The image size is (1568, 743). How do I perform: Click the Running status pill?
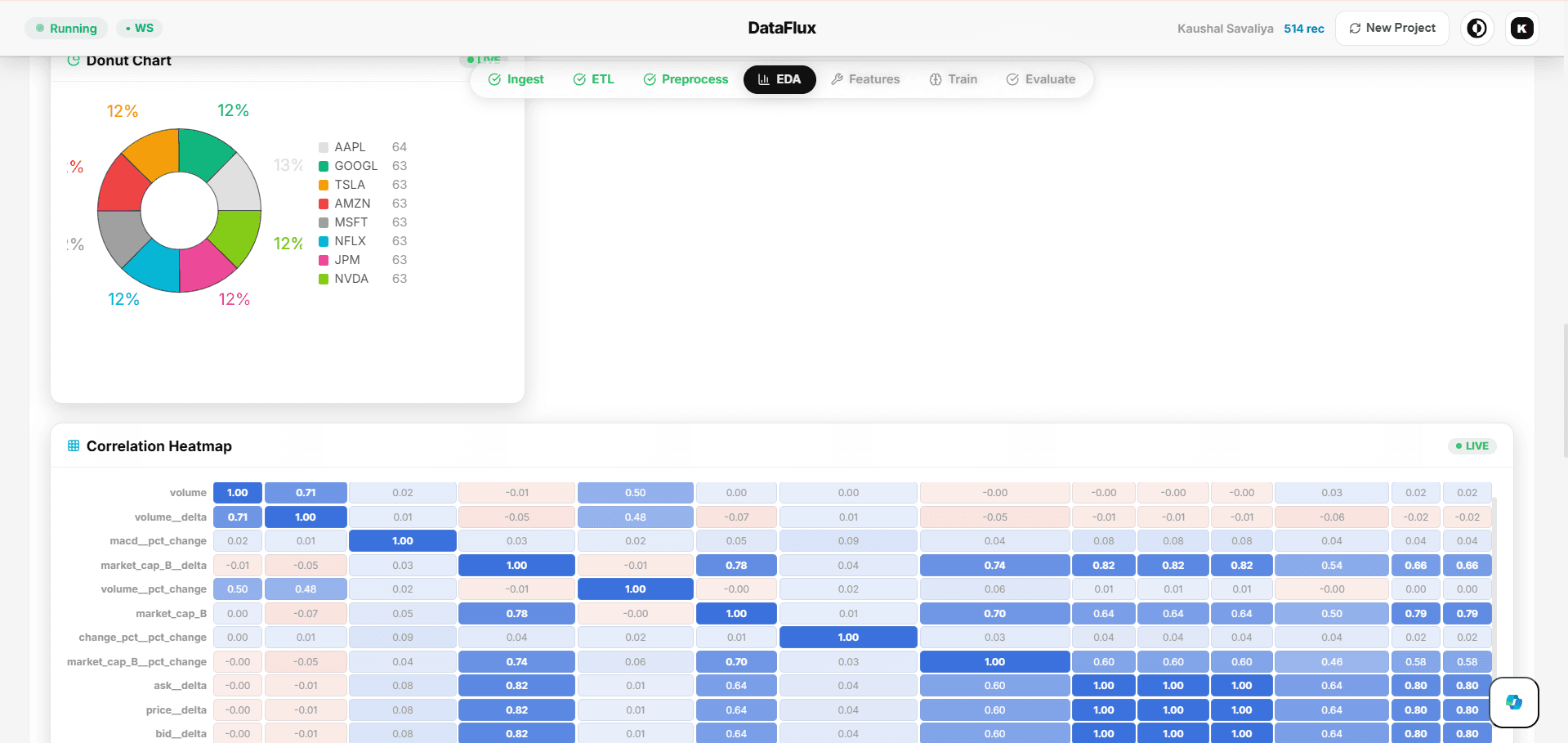66,28
